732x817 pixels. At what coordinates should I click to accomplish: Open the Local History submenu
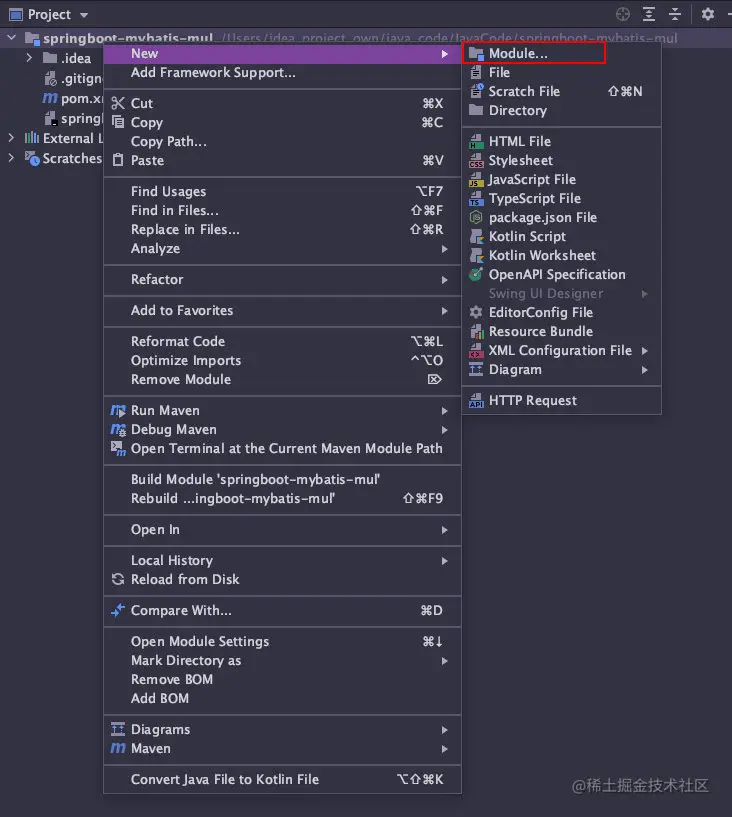click(x=282, y=561)
